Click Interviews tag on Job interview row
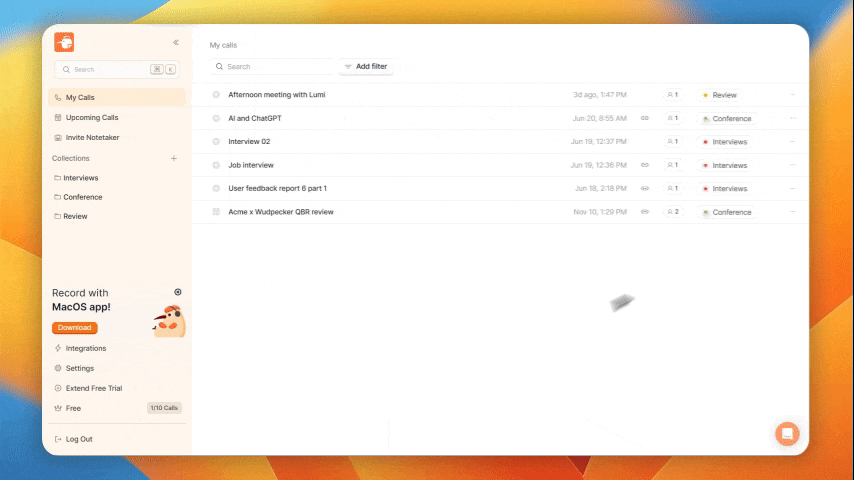Screen dimensions: 854x480 pyautogui.click(x=725, y=166)
